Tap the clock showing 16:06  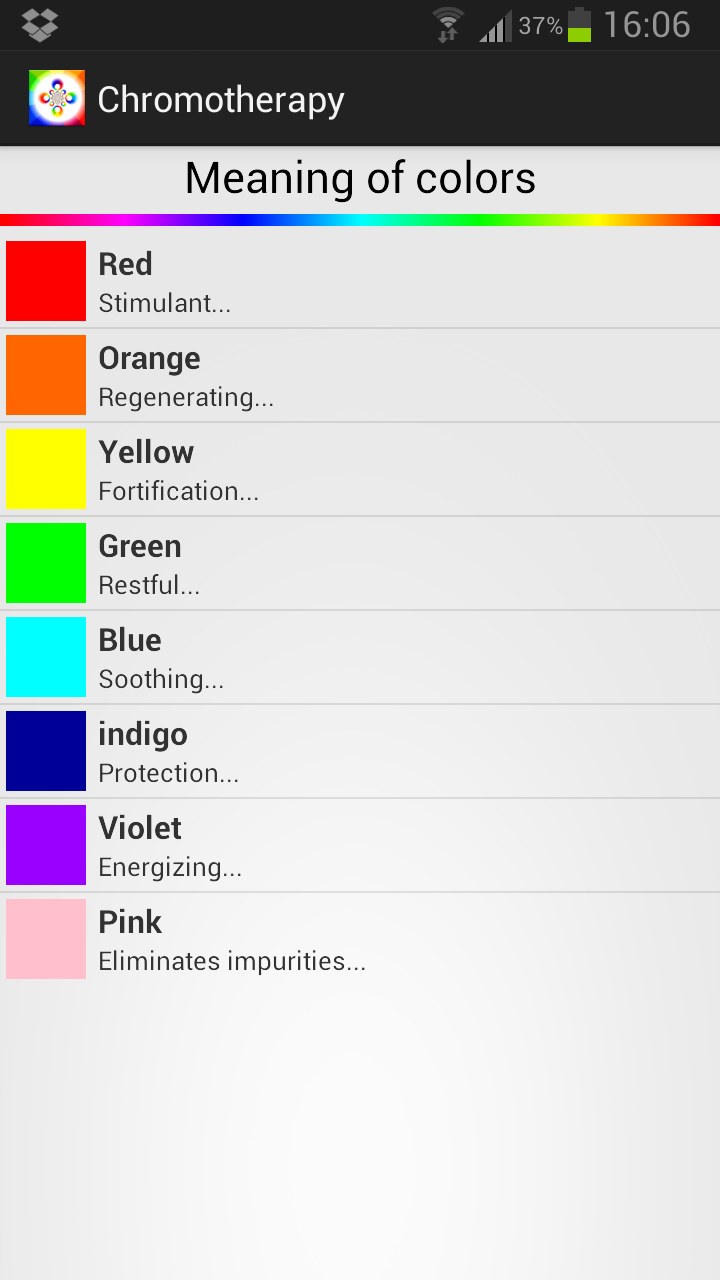pos(646,24)
